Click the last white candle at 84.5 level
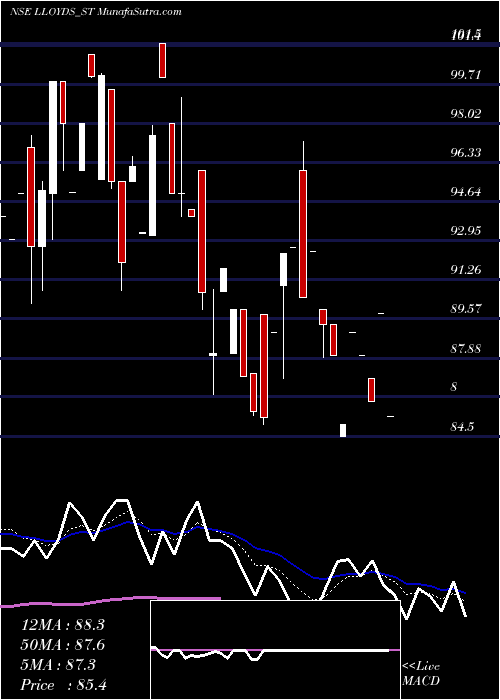Image resolution: width=500 pixels, height=700 pixels. click(x=343, y=430)
